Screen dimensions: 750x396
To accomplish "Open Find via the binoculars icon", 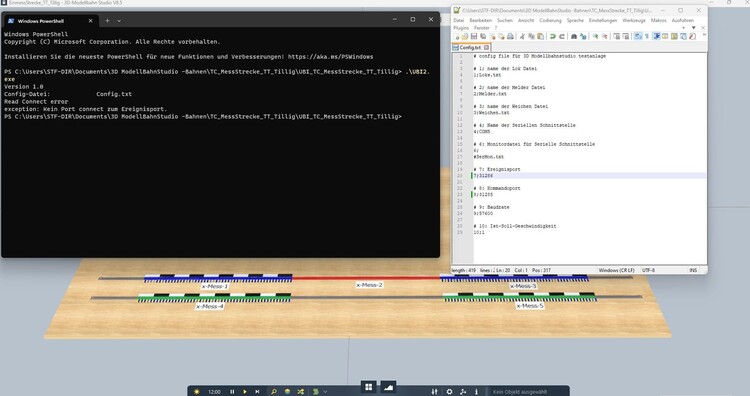I will pyautogui.click(x=574, y=36).
